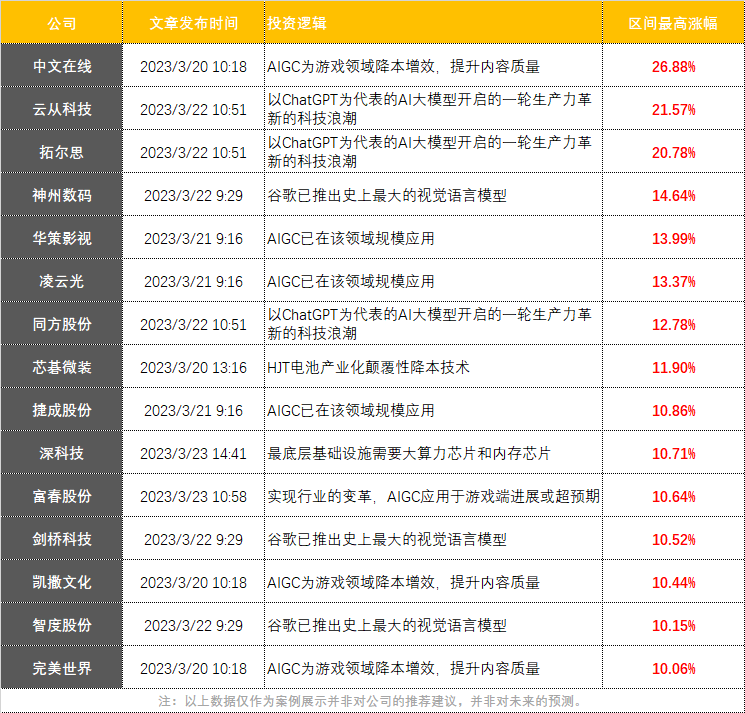Select the 智度股份 company cell

point(62,625)
